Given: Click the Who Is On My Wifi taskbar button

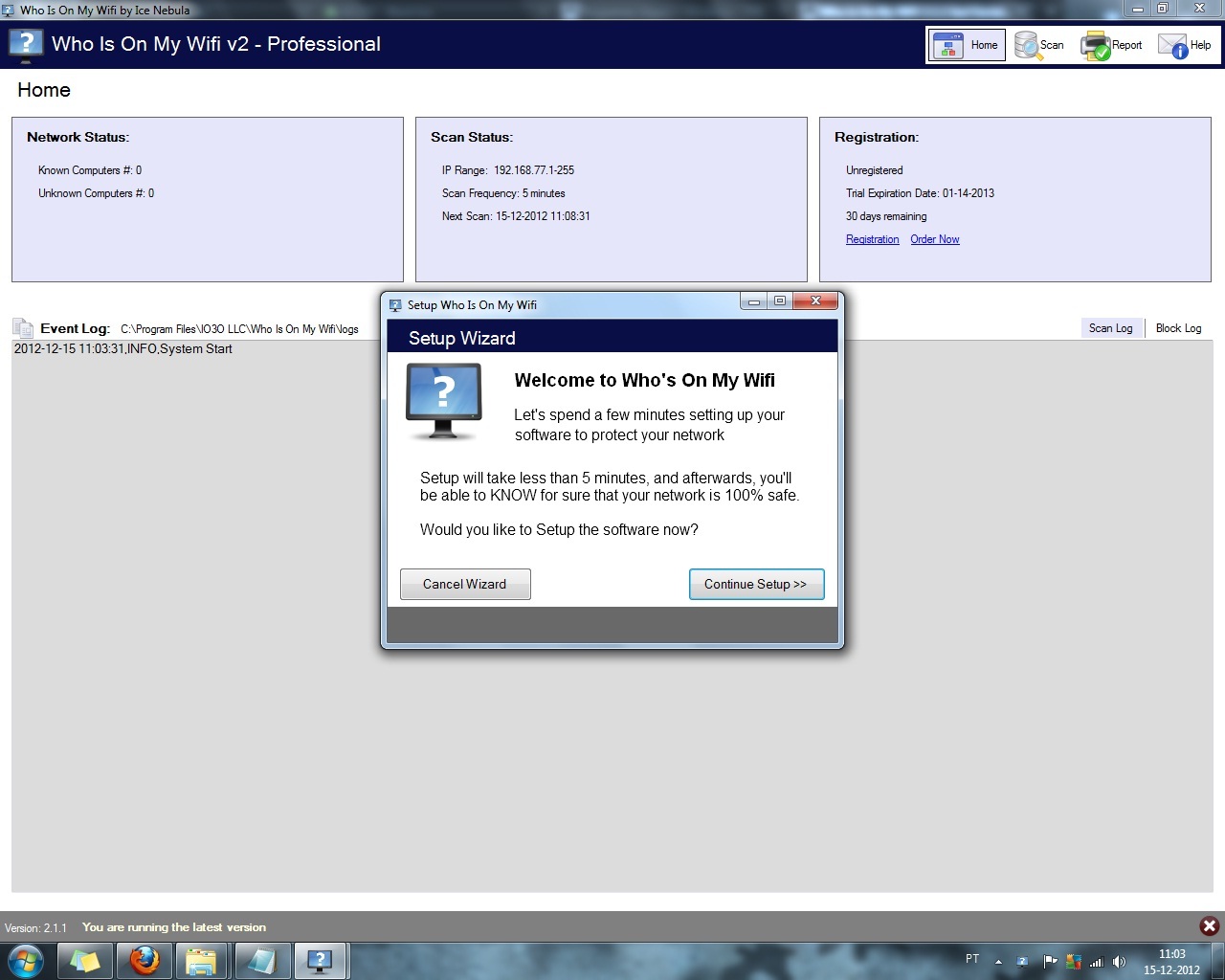Looking at the screenshot, I should [x=320, y=960].
